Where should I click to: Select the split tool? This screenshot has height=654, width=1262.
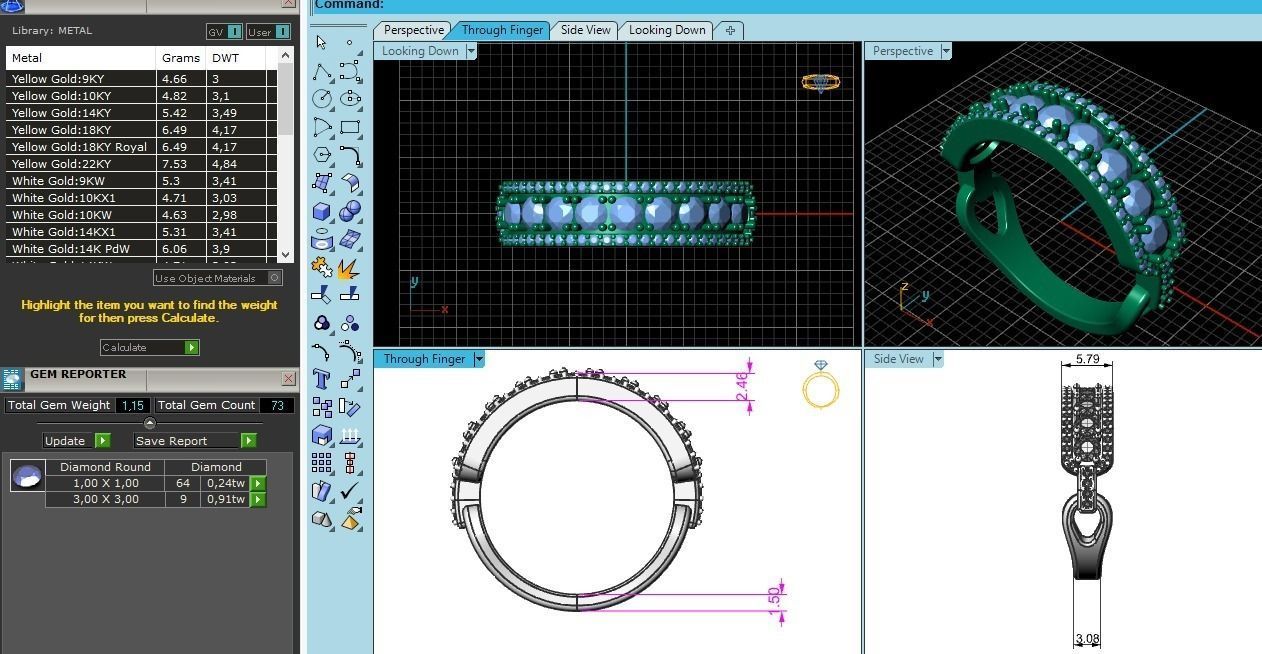point(350,295)
